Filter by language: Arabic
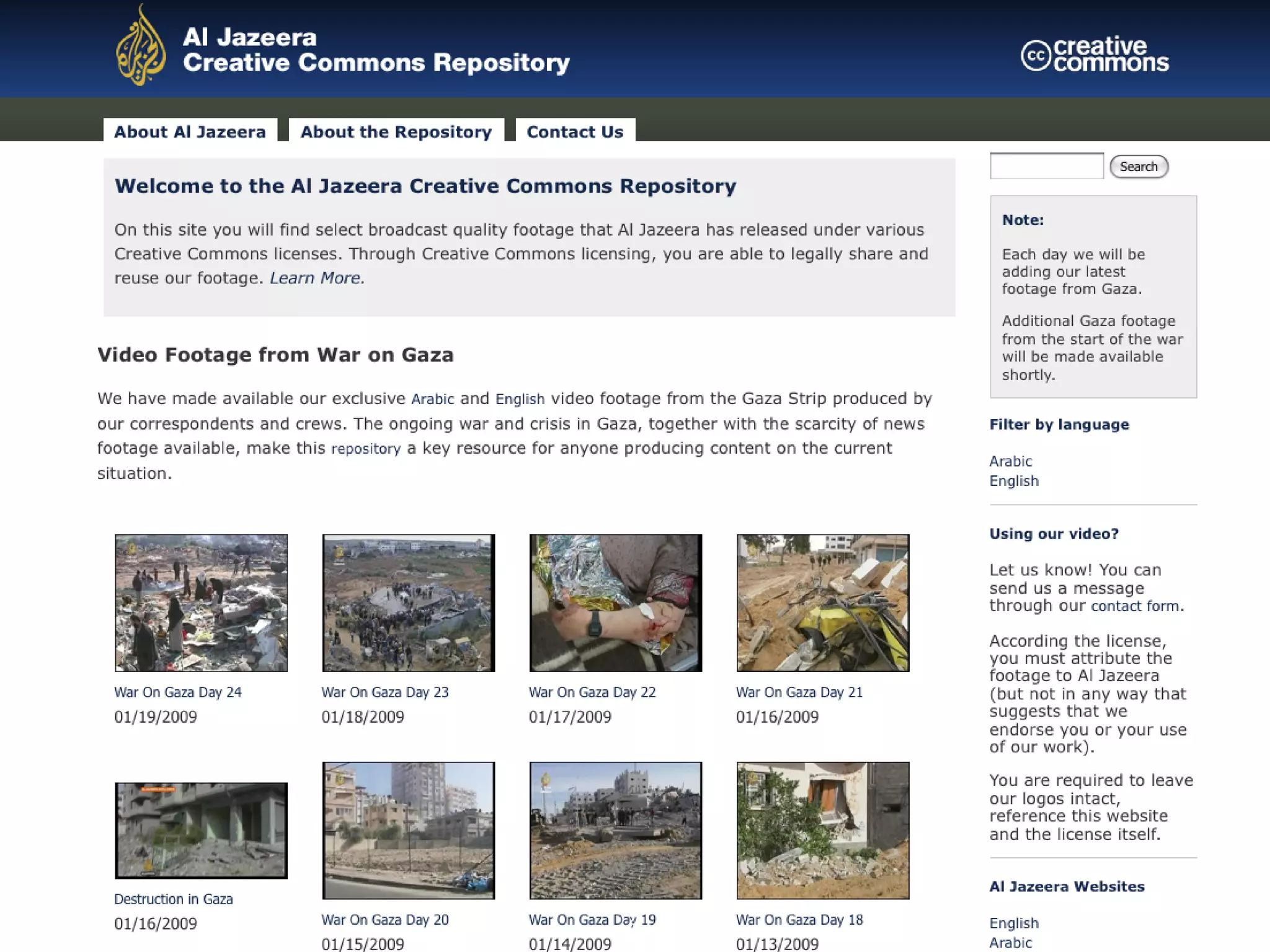 click(1010, 461)
